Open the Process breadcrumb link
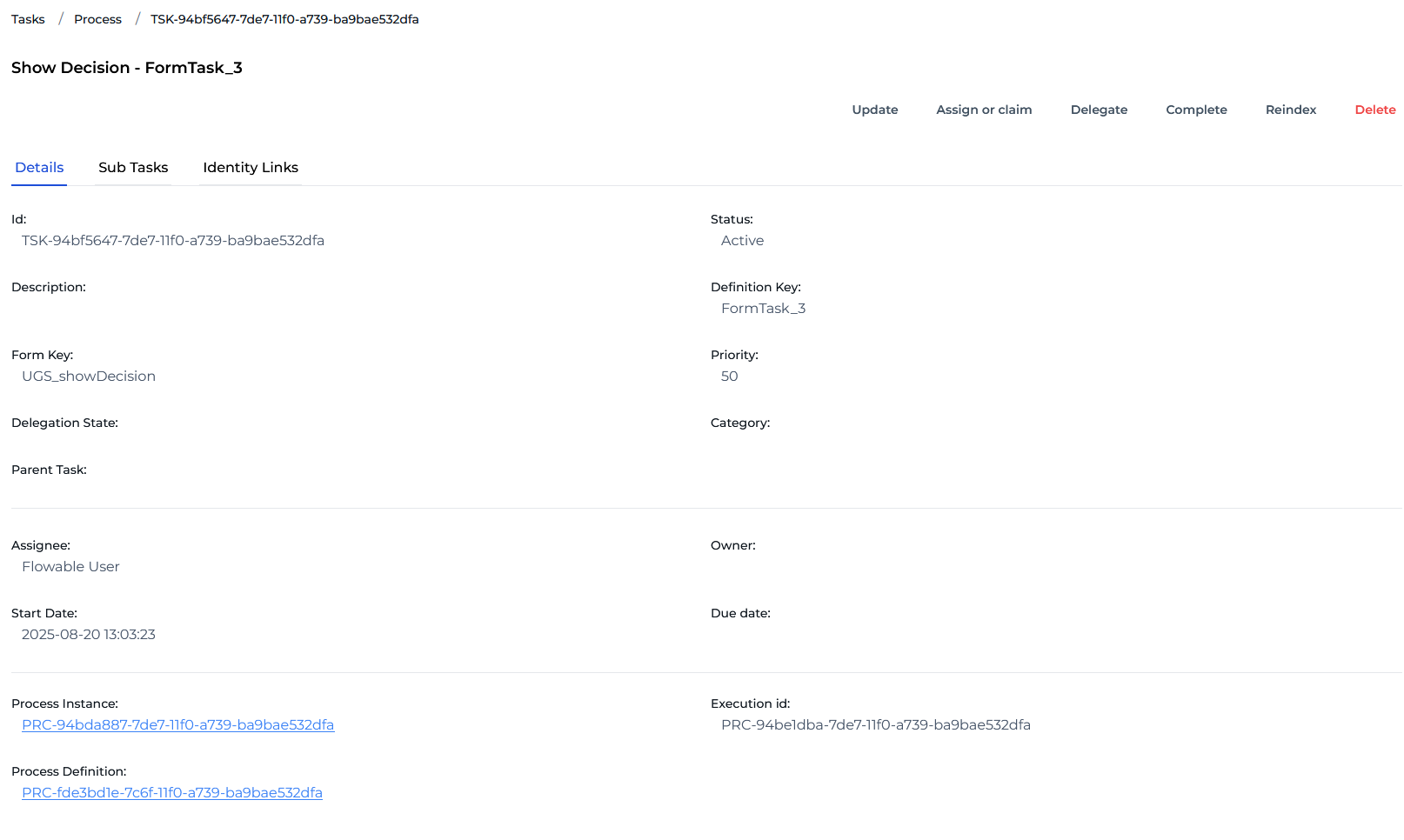1404x840 pixels. (97, 18)
